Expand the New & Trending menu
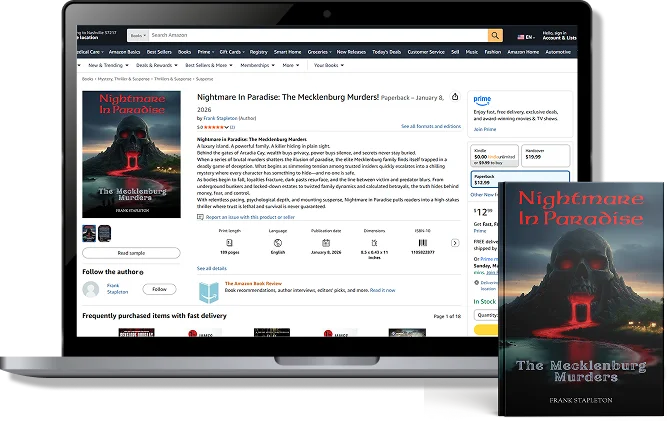The image size is (668, 421). pos(108,65)
